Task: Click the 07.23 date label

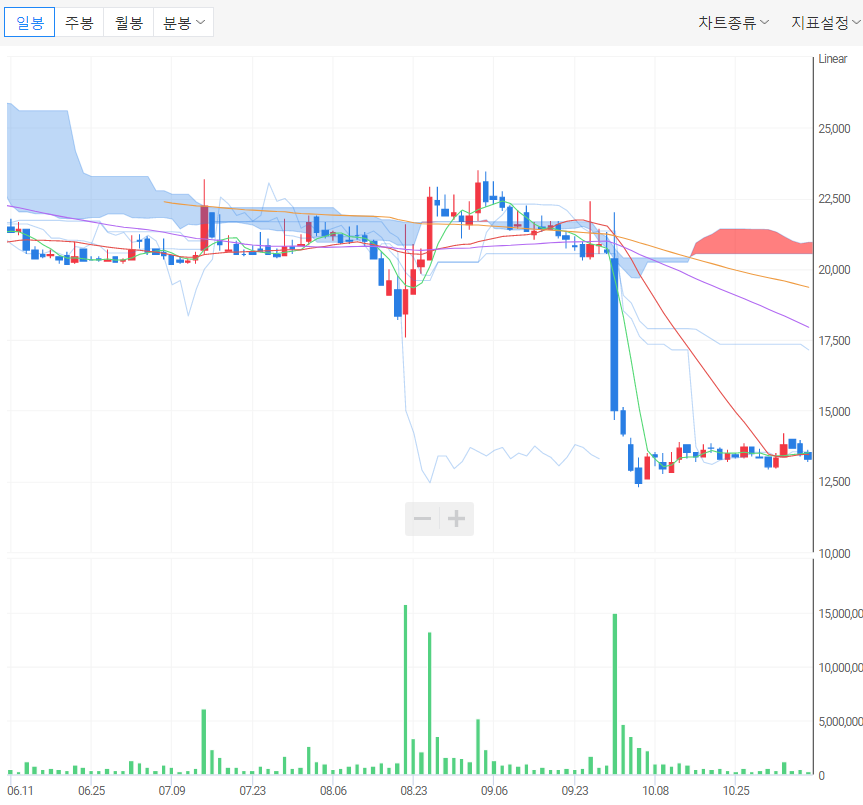Action: [253, 791]
